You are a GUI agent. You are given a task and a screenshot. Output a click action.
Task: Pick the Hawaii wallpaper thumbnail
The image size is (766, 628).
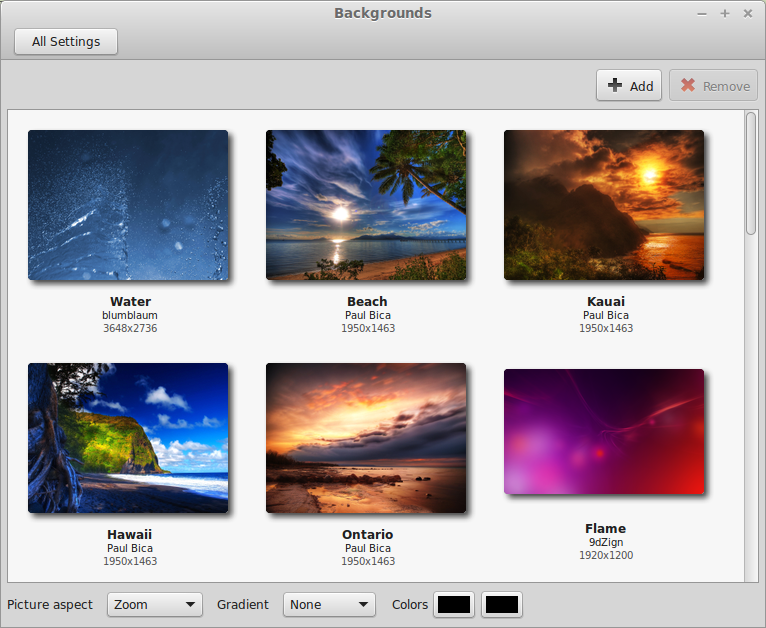pyautogui.click(x=128, y=438)
